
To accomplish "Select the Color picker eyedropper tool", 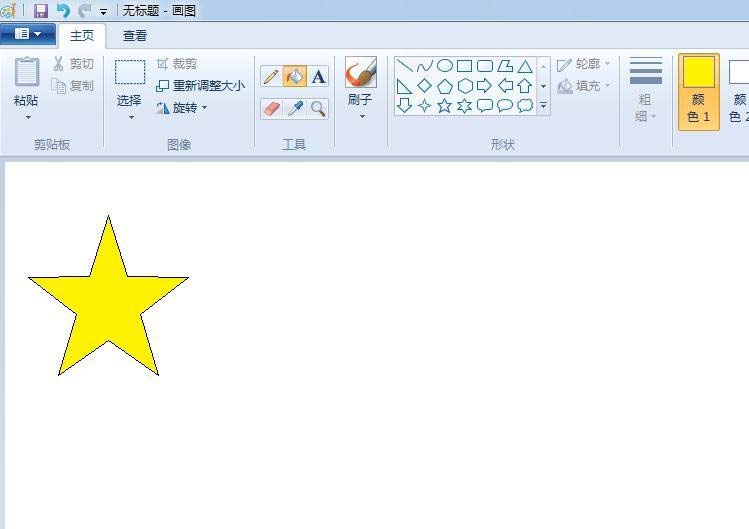I will (x=295, y=108).
